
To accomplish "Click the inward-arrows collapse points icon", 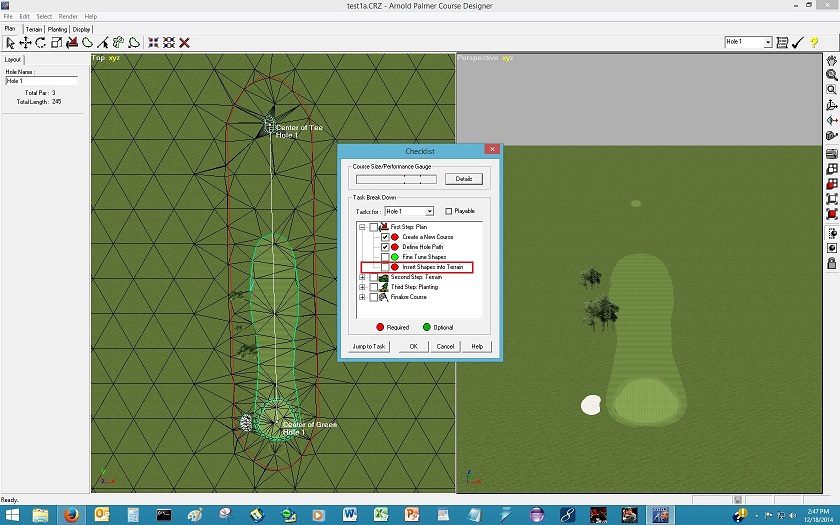I will 154,43.
